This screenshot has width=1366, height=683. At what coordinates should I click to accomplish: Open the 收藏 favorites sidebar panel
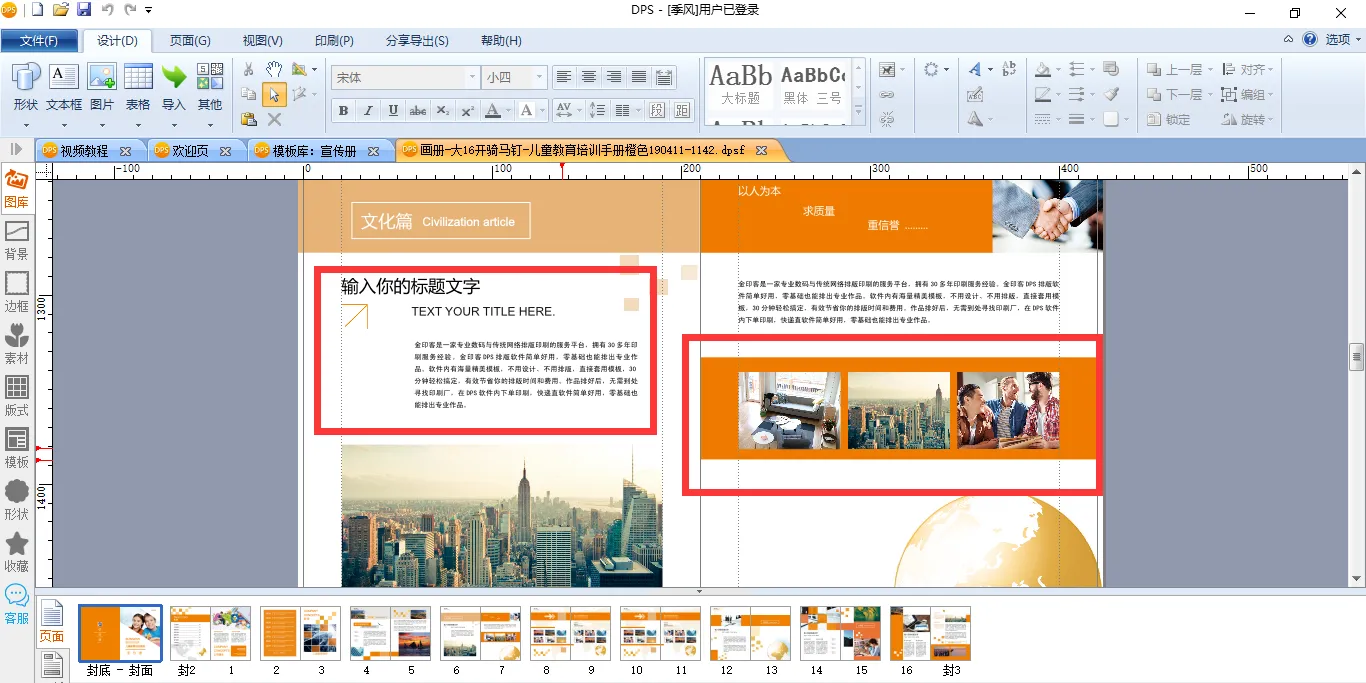(x=17, y=553)
